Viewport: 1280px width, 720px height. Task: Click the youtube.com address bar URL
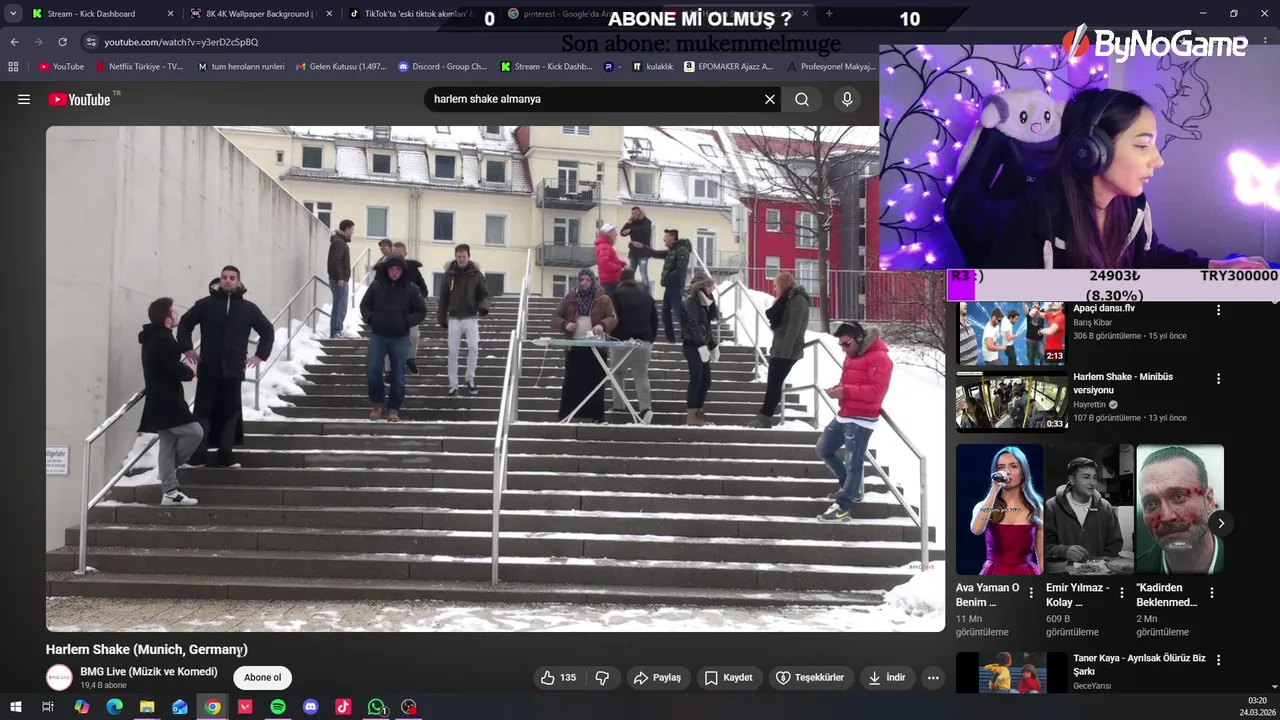coord(181,42)
